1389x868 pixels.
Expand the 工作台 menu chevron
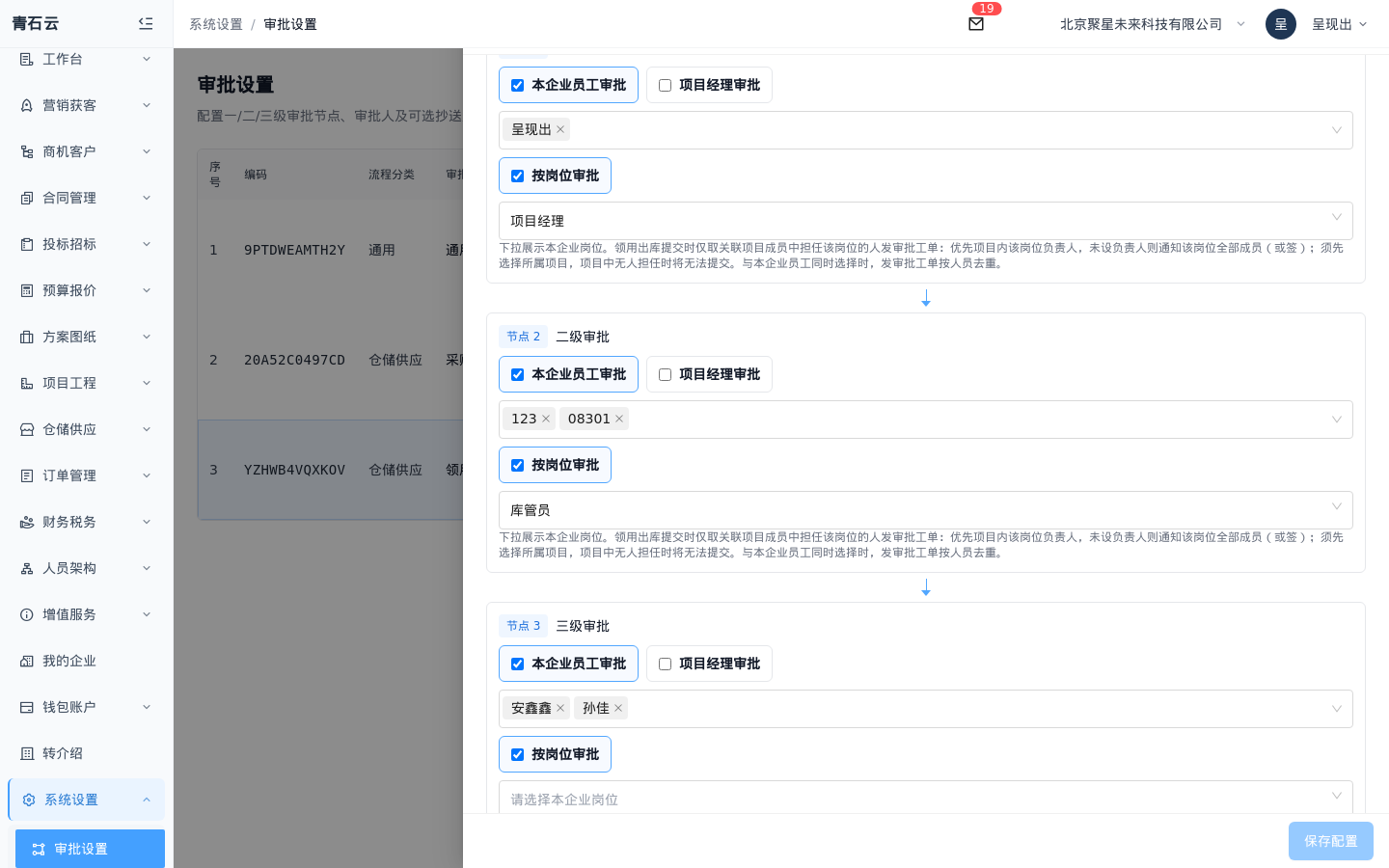(147, 59)
